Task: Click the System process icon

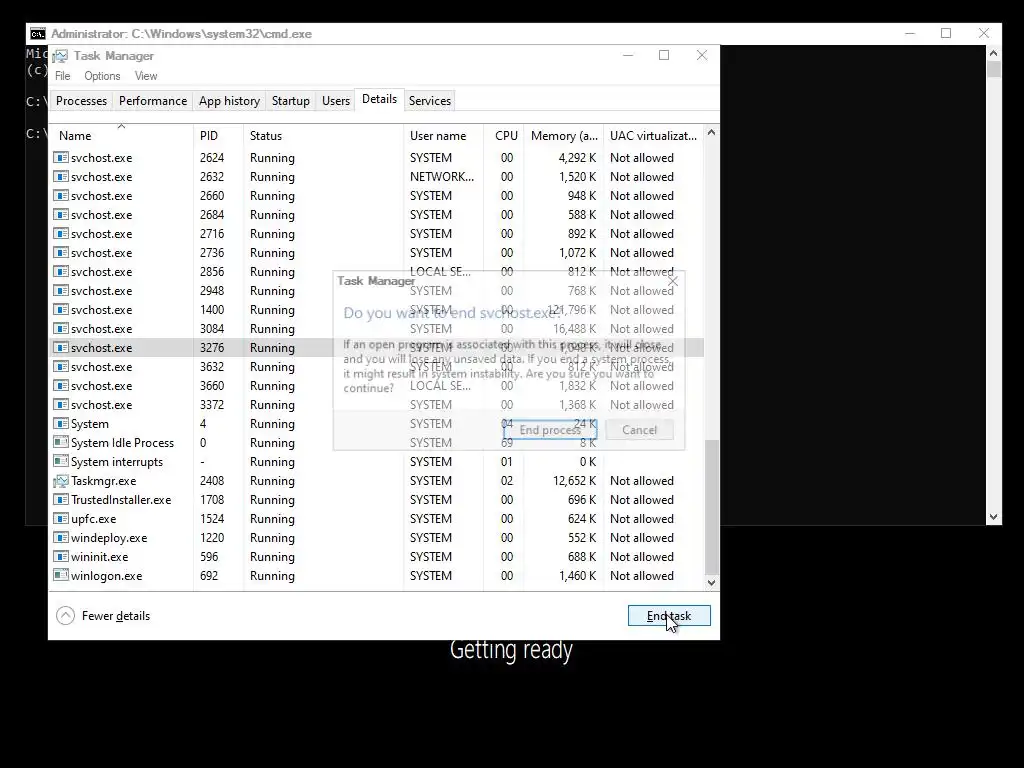Action: coord(61,423)
